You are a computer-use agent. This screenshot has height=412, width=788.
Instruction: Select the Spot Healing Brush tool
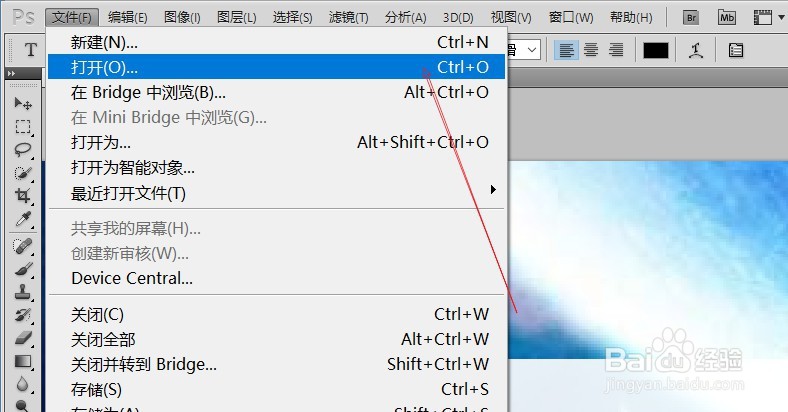point(23,246)
